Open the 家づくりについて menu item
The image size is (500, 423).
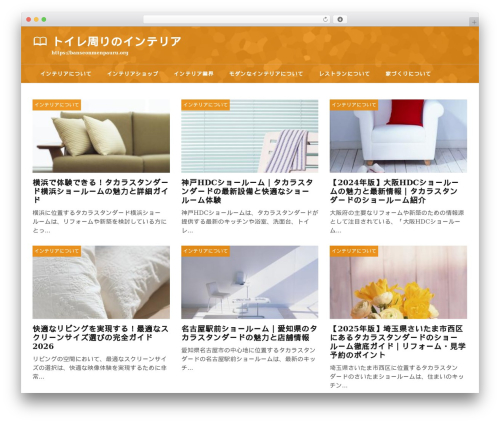(x=408, y=74)
